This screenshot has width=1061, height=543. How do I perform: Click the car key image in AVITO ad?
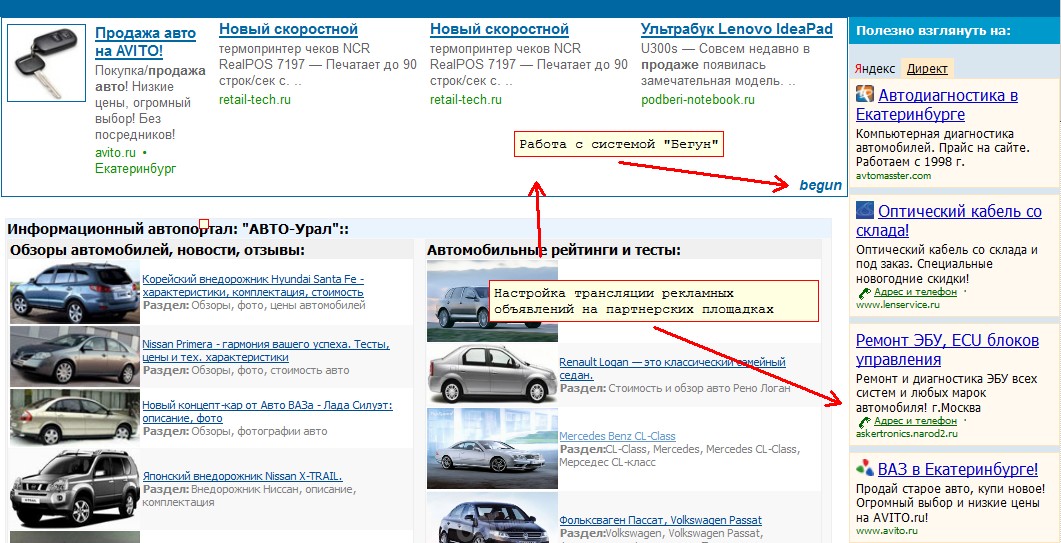pos(47,63)
